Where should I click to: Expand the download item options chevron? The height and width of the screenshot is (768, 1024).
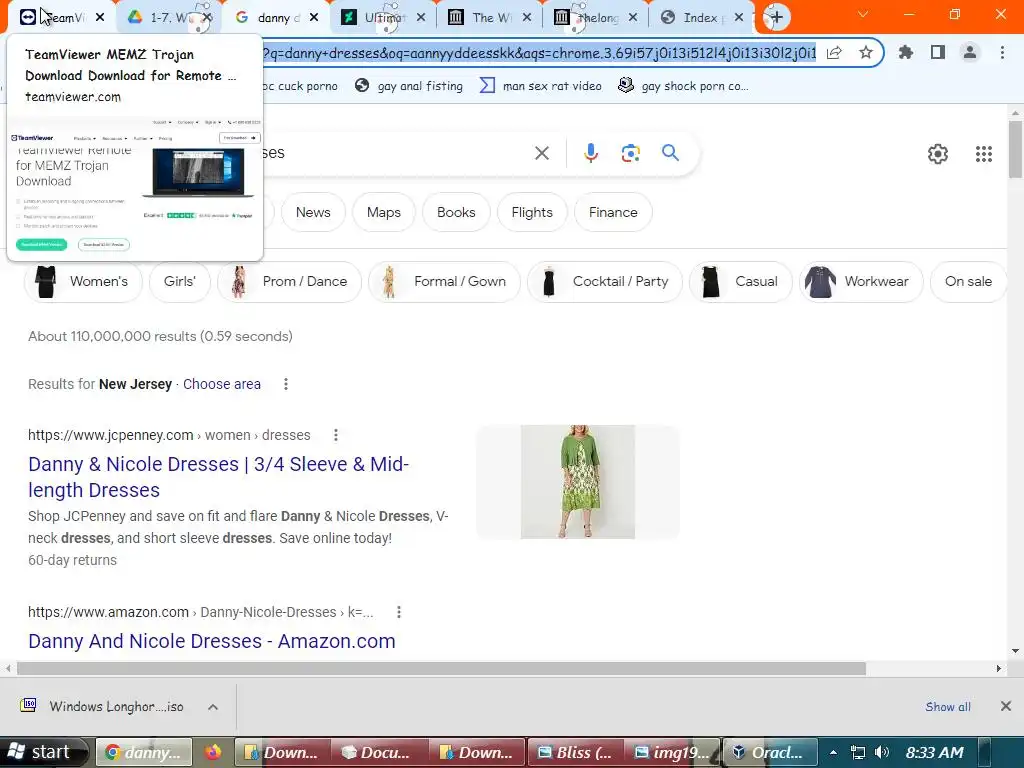coord(213,707)
